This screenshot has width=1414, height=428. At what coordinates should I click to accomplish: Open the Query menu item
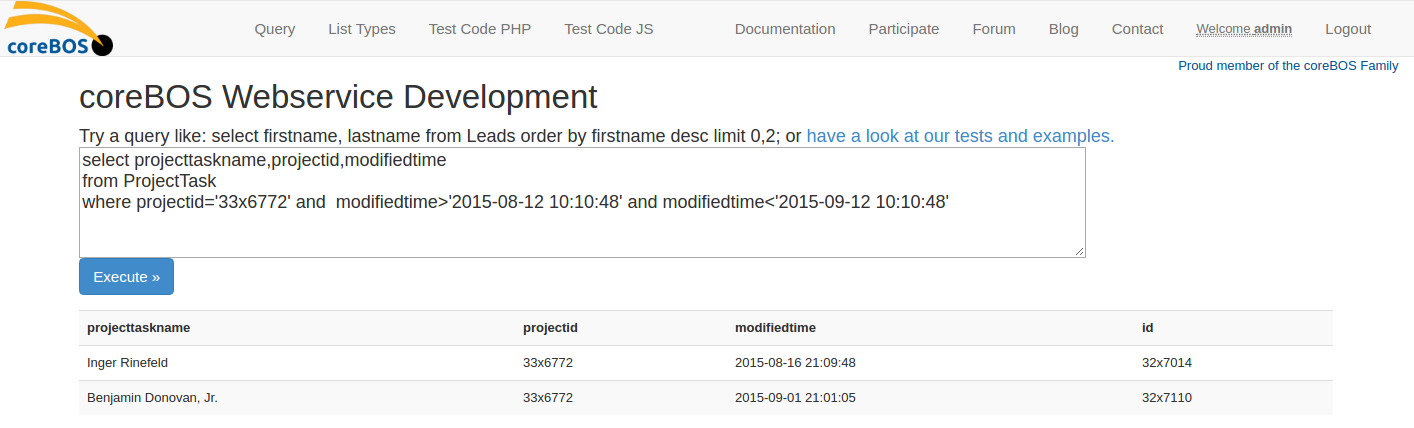(x=275, y=29)
